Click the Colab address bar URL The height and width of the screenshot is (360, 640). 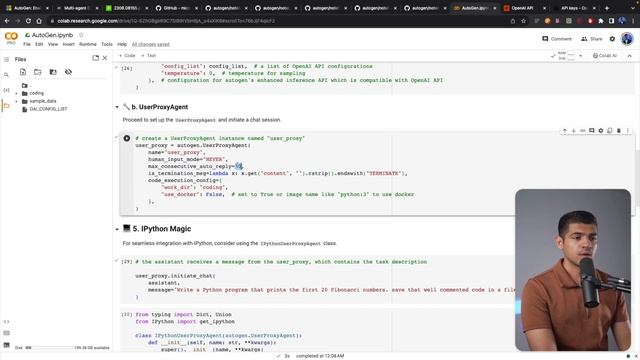pyautogui.click(x=166, y=21)
